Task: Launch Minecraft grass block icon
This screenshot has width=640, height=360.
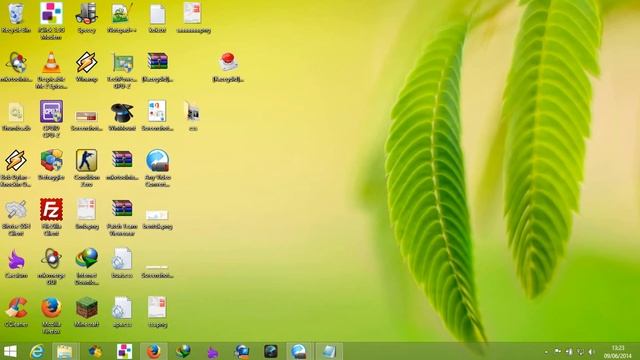Action: point(87,312)
